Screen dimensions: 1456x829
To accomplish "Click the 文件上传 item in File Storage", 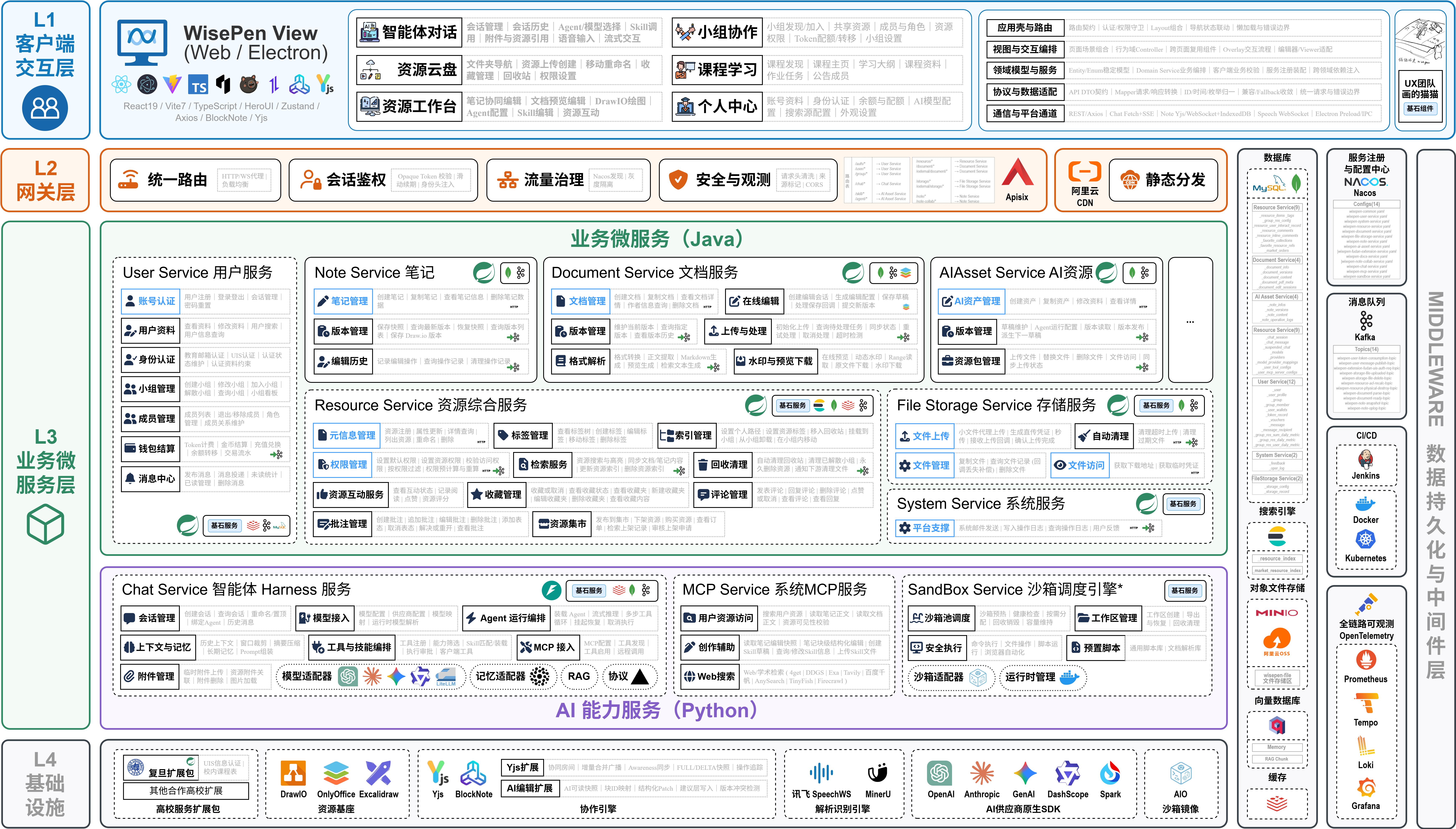I will (x=924, y=436).
